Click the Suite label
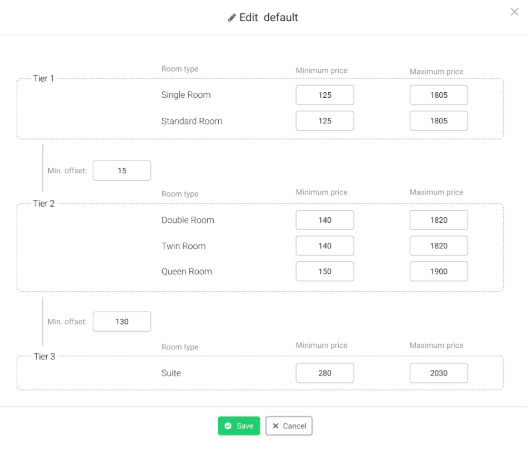The height and width of the screenshot is (454, 528). (x=171, y=373)
